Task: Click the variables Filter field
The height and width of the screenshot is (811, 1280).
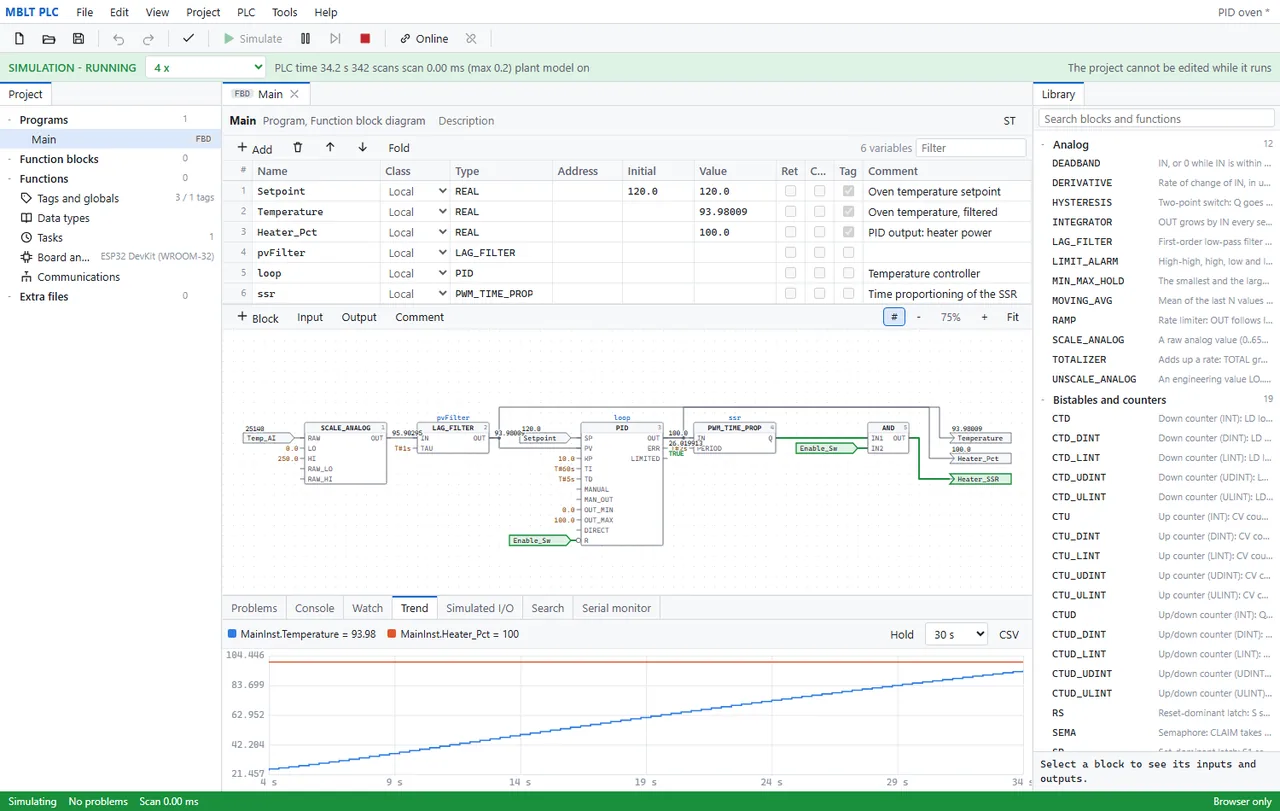Action: point(971,148)
